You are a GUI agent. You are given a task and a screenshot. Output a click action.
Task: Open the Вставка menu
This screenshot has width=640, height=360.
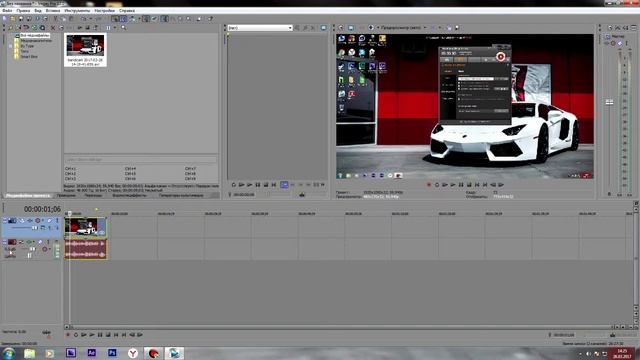pos(53,11)
